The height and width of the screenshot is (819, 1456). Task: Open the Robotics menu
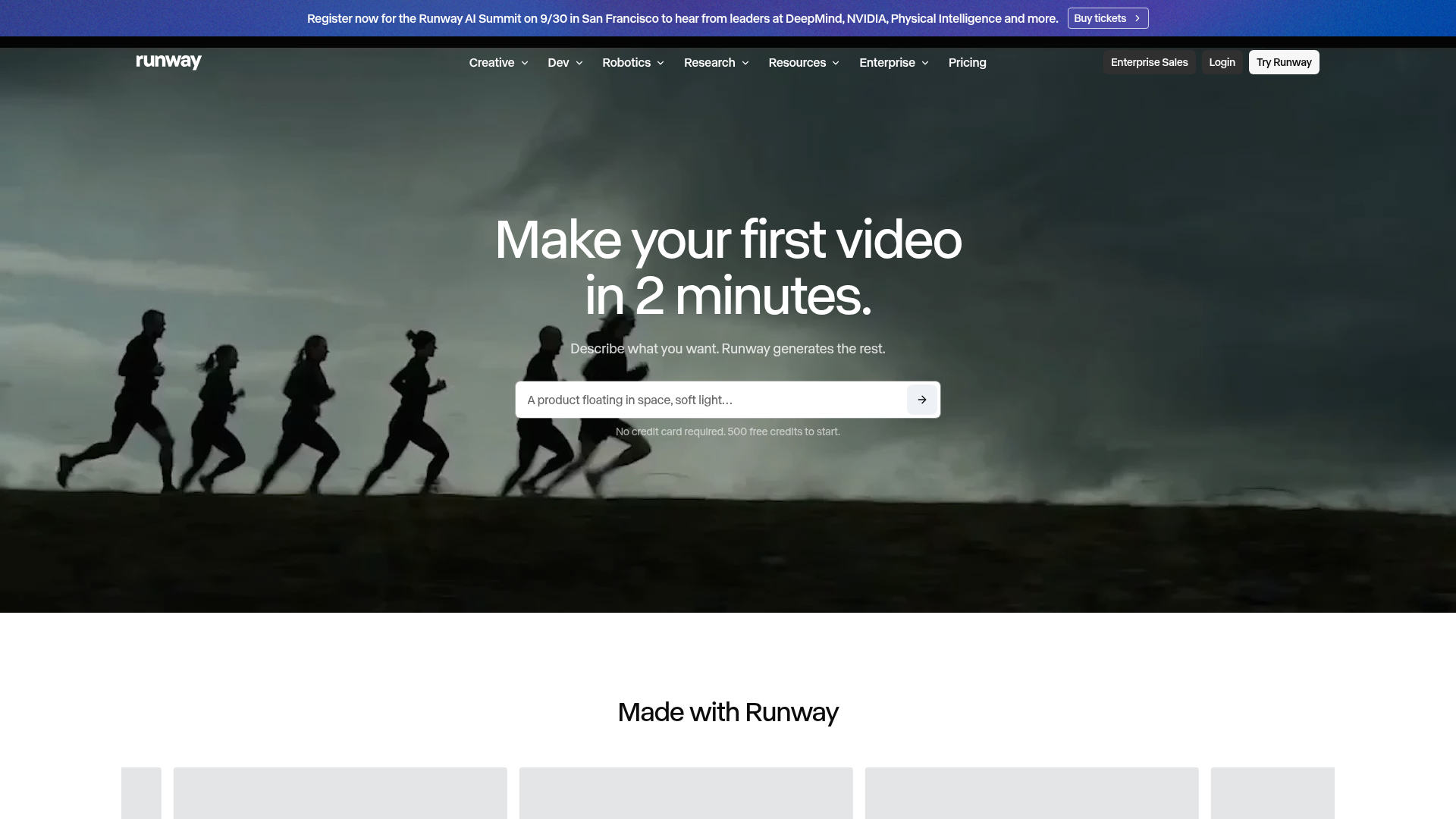point(633,62)
